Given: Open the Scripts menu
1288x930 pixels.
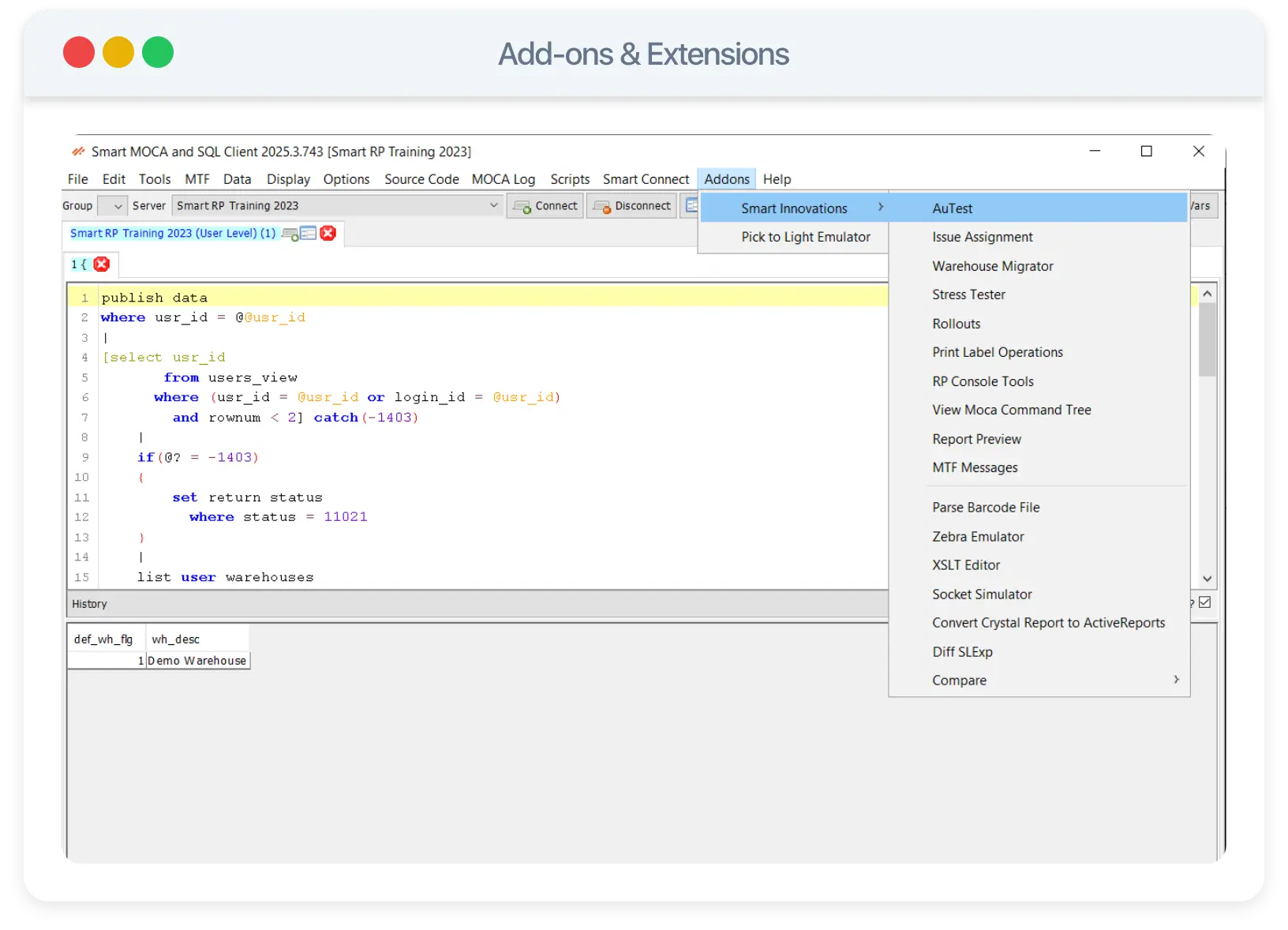Looking at the screenshot, I should coord(570,179).
